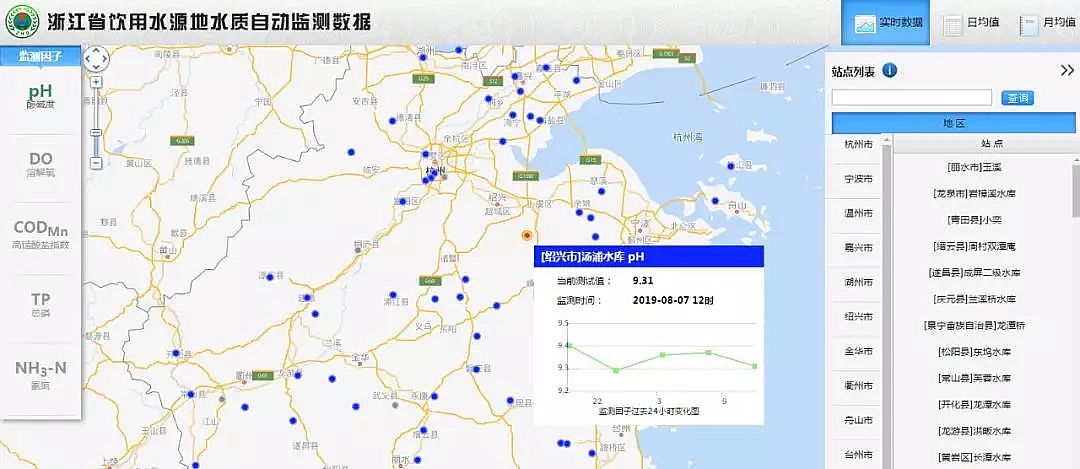Click the site logo in the header
The width and height of the screenshot is (1080, 469).
[18, 23]
